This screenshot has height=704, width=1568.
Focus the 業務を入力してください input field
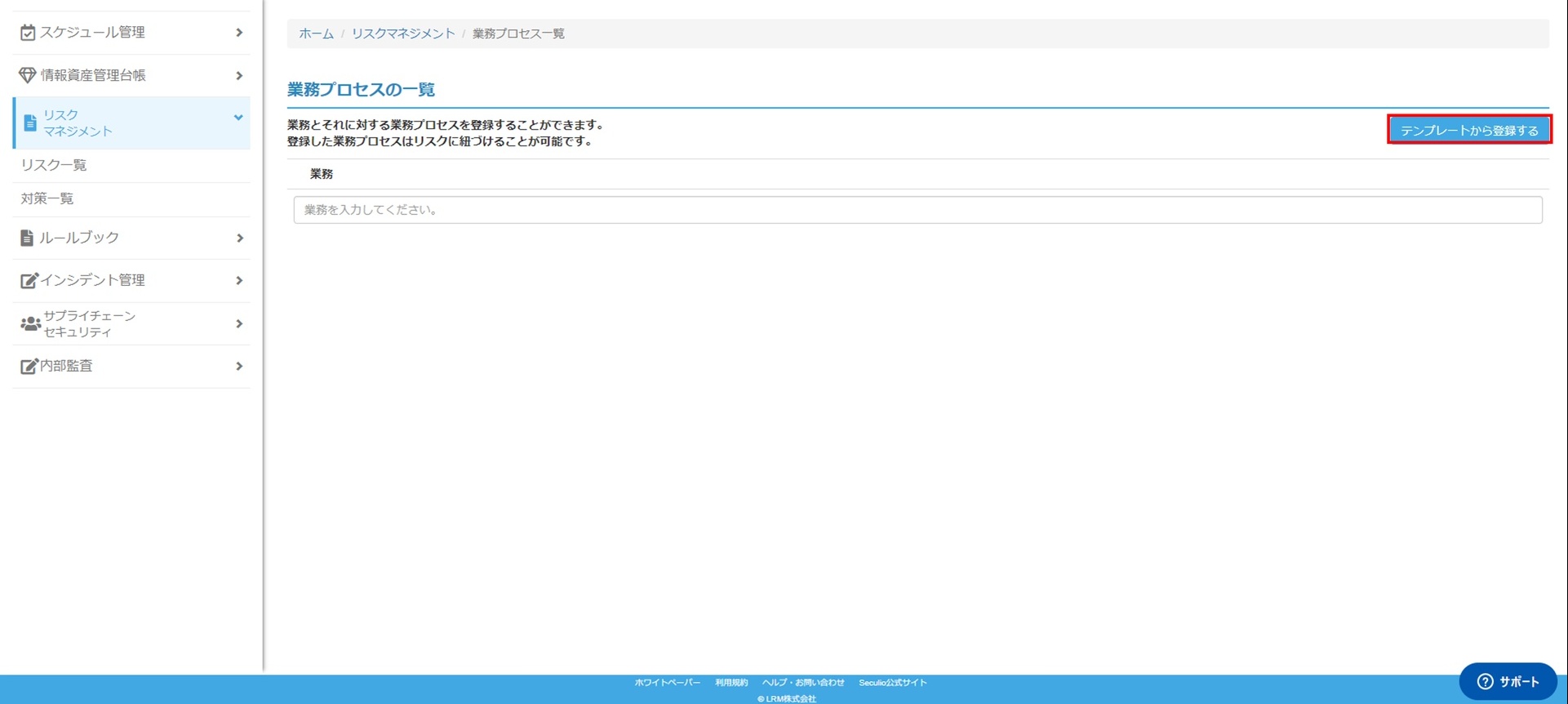pyautogui.click(x=917, y=210)
